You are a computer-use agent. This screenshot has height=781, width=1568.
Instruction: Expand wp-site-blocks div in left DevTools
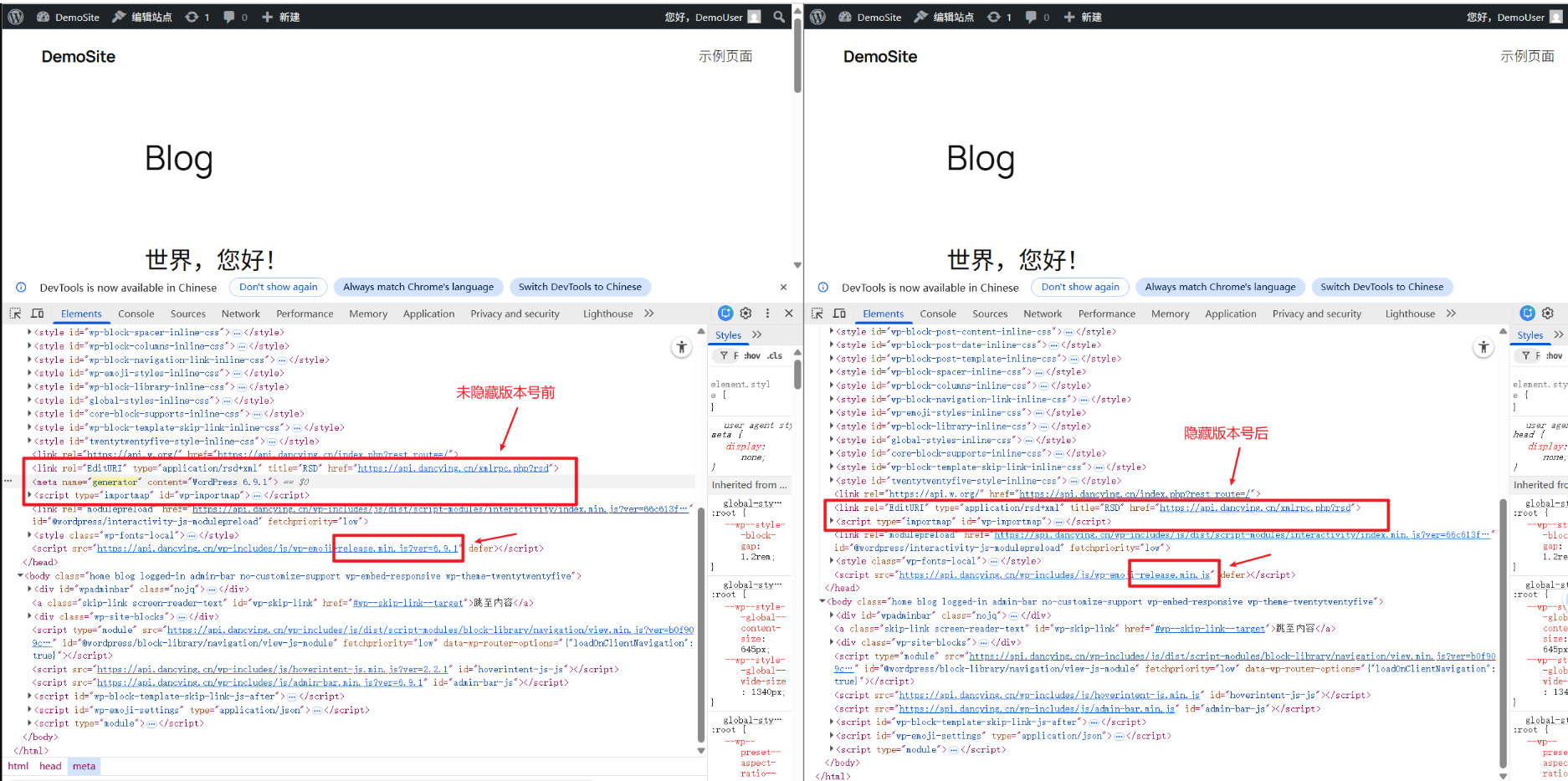(29, 616)
